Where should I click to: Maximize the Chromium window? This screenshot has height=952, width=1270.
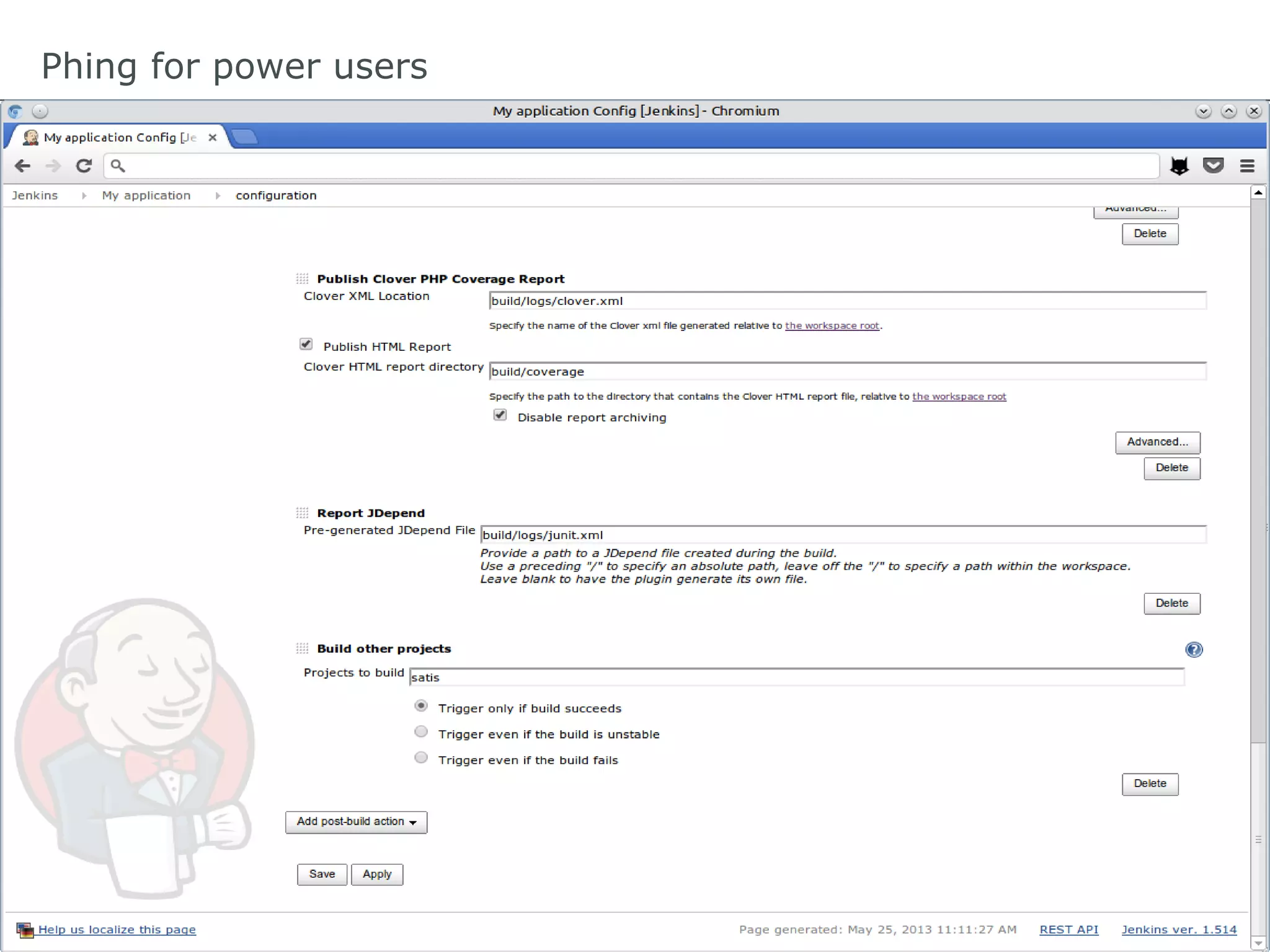[x=1228, y=112]
